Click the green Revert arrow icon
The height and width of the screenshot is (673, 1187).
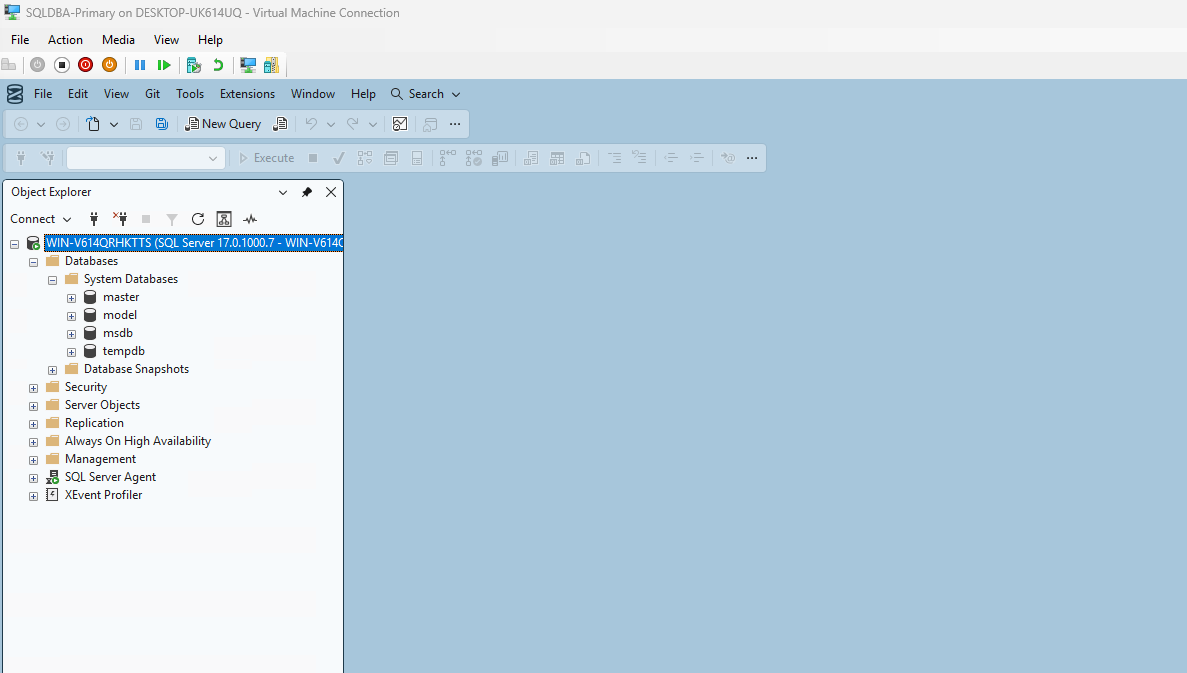tap(218, 65)
